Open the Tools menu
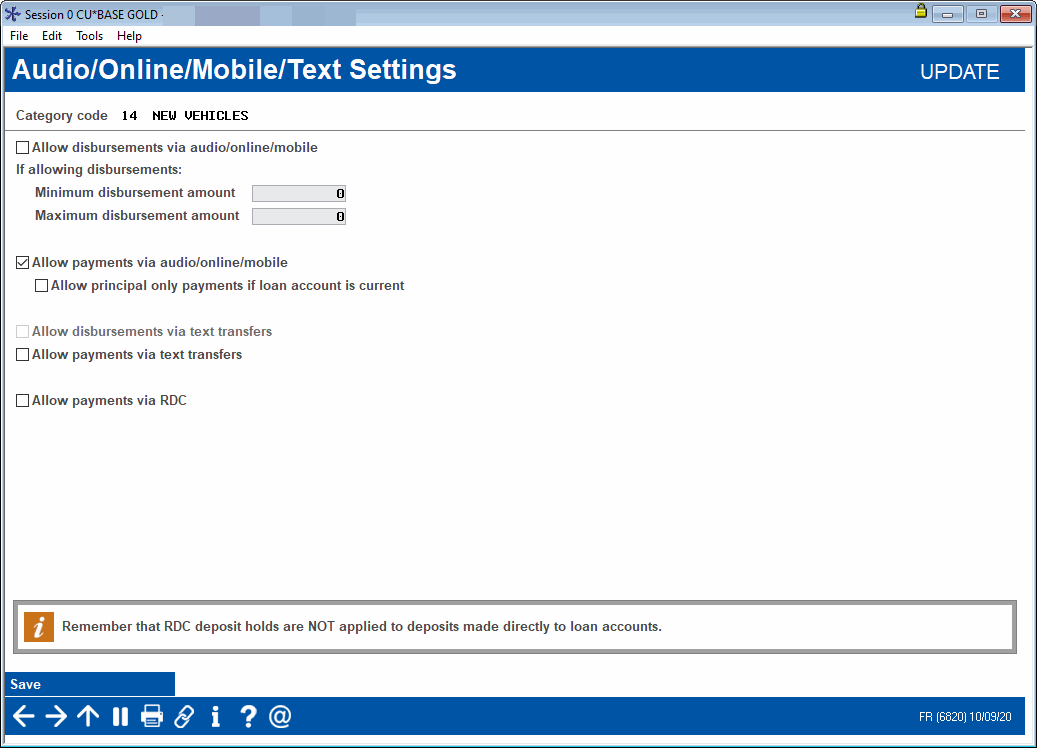The width and height of the screenshot is (1037, 748). 89,36
